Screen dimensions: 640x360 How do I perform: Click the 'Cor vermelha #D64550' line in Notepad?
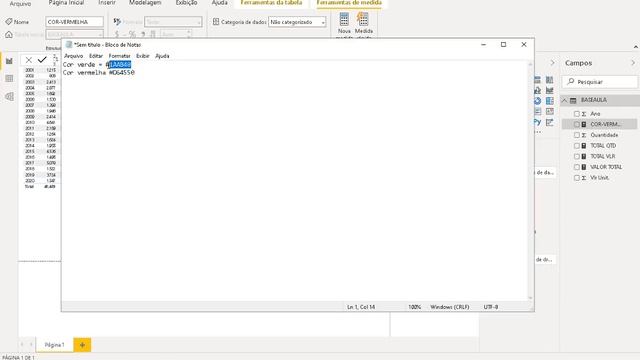click(99, 73)
